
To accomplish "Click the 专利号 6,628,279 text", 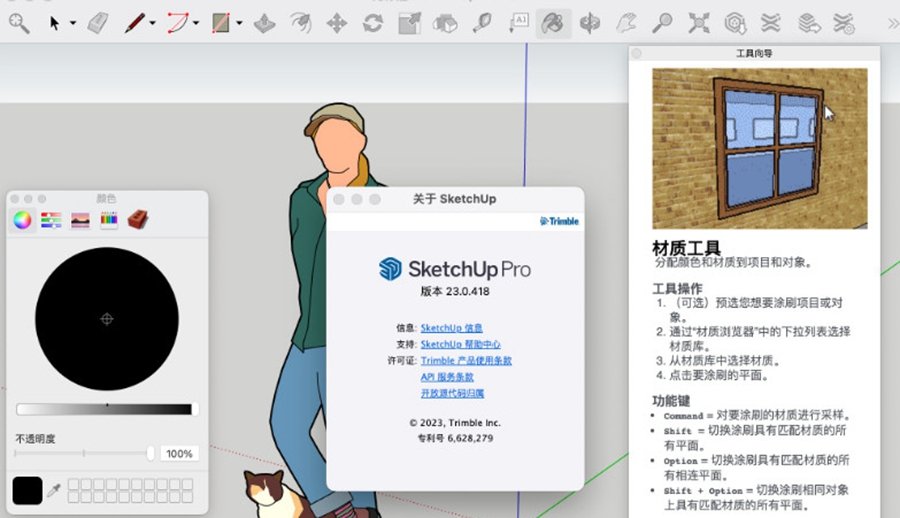I will [x=455, y=438].
